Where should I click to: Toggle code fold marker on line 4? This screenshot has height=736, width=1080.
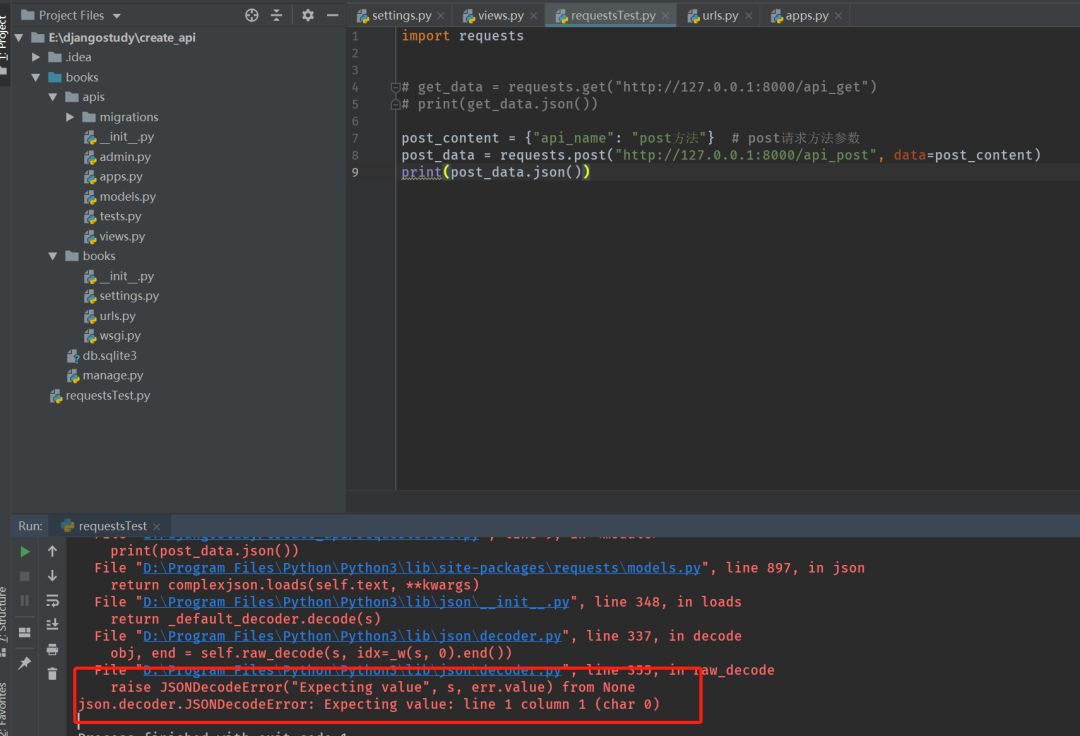pyautogui.click(x=395, y=87)
